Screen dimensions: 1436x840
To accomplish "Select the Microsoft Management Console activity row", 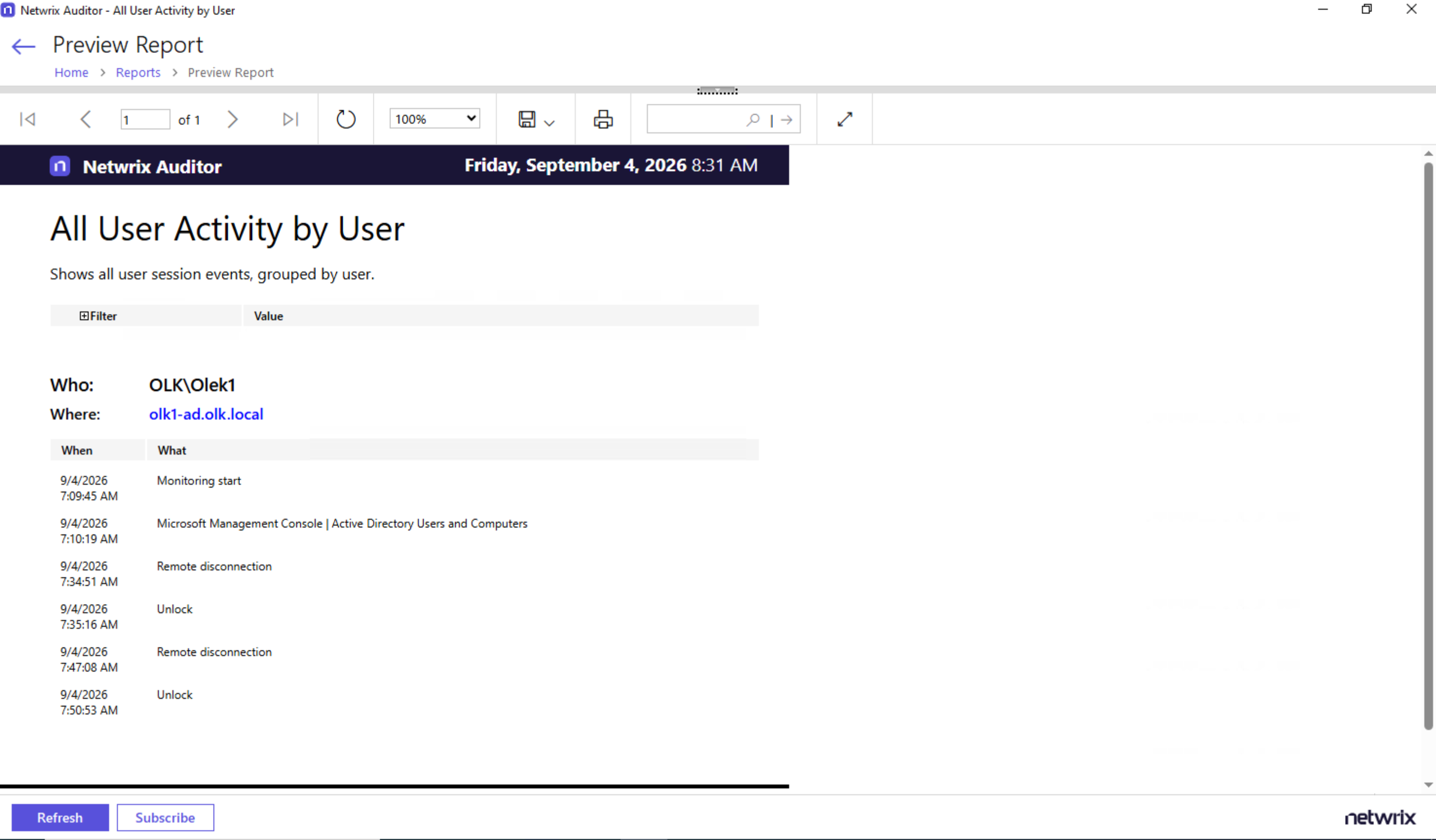I will click(x=342, y=523).
